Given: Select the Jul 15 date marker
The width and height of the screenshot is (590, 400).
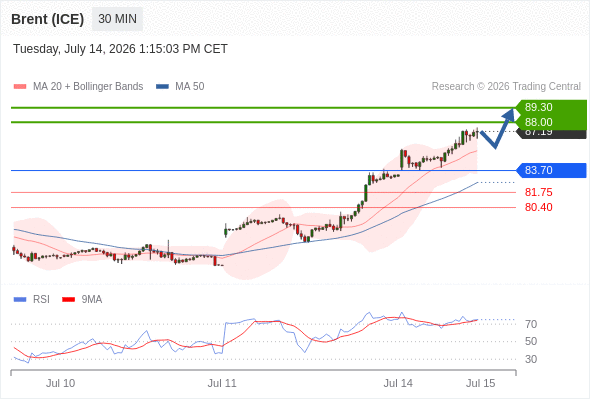Looking at the screenshot, I should point(481,383).
